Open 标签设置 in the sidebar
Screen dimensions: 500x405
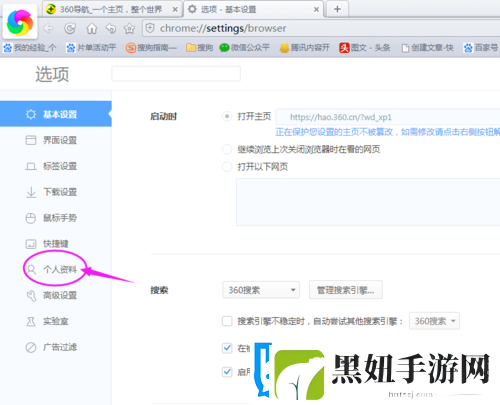pos(56,166)
